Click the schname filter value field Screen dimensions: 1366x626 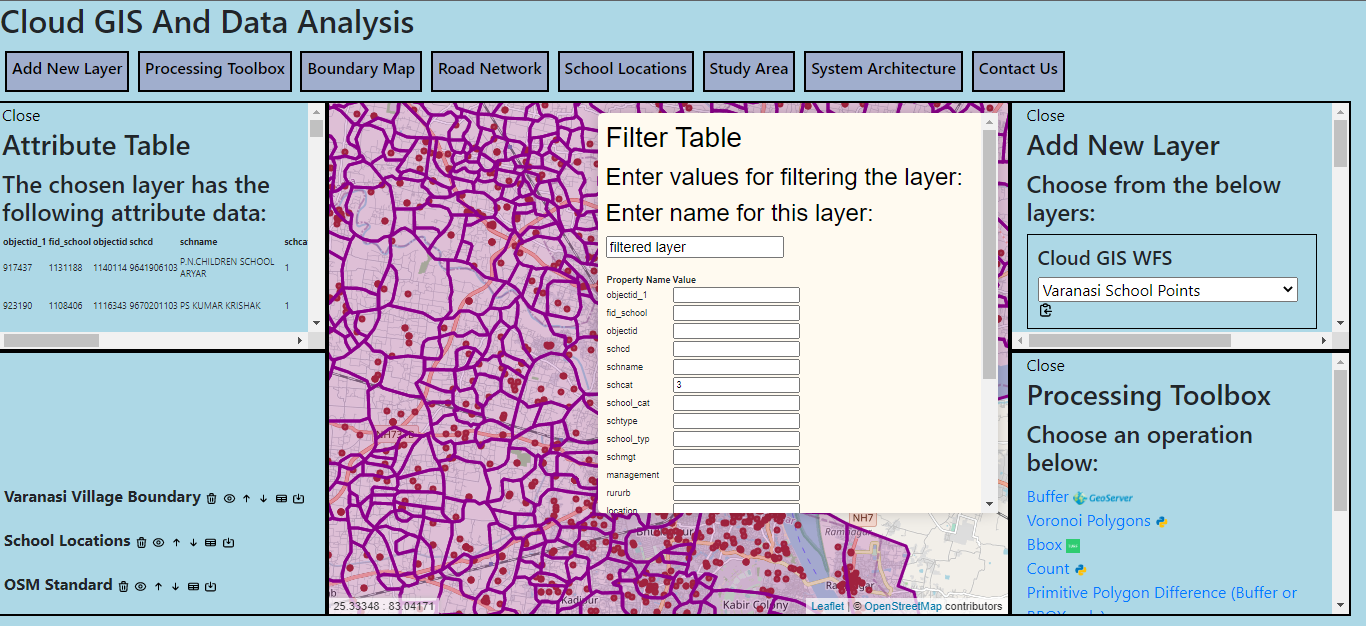(736, 367)
